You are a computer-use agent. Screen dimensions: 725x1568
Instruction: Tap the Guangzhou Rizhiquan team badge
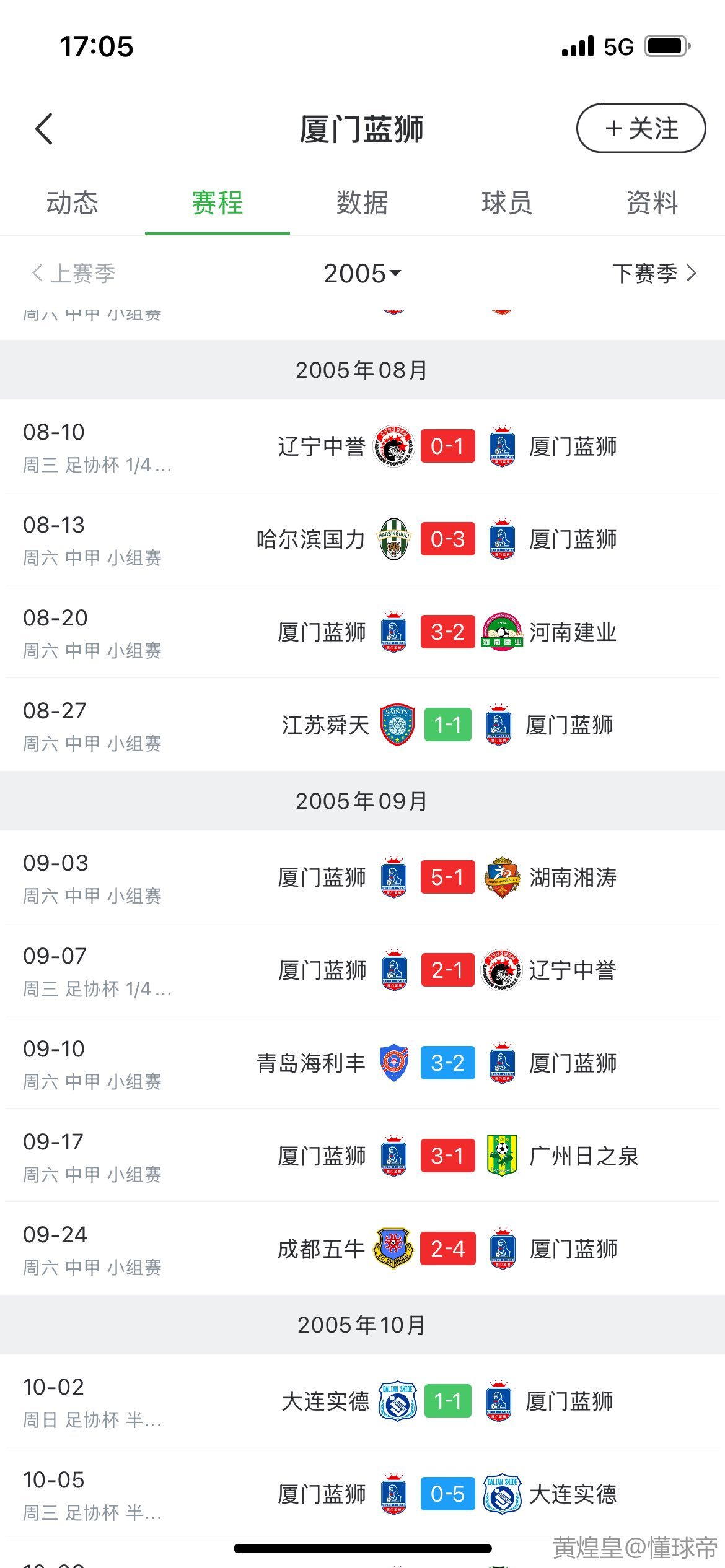click(502, 1156)
